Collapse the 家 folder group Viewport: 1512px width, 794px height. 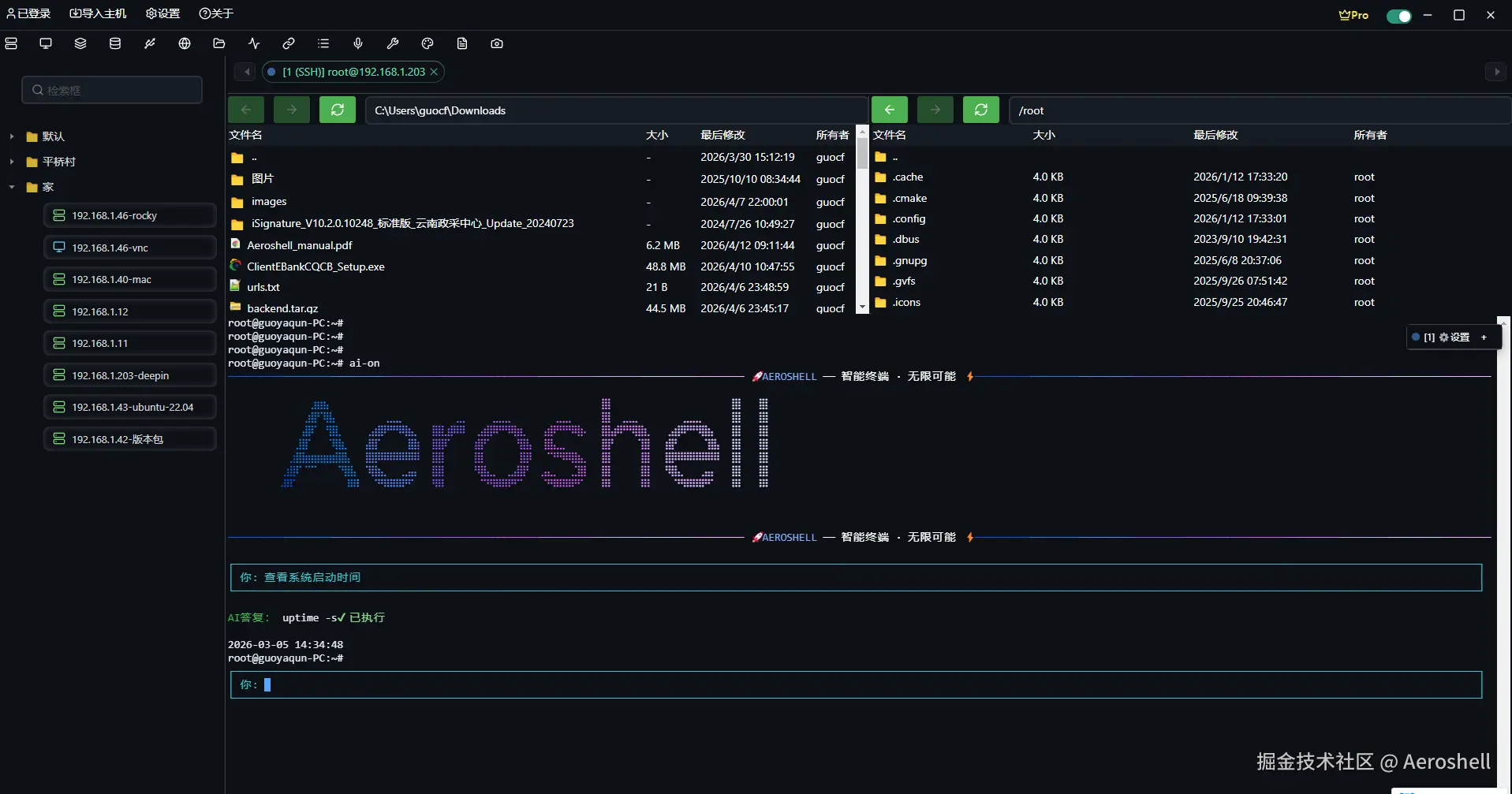pos(11,187)
